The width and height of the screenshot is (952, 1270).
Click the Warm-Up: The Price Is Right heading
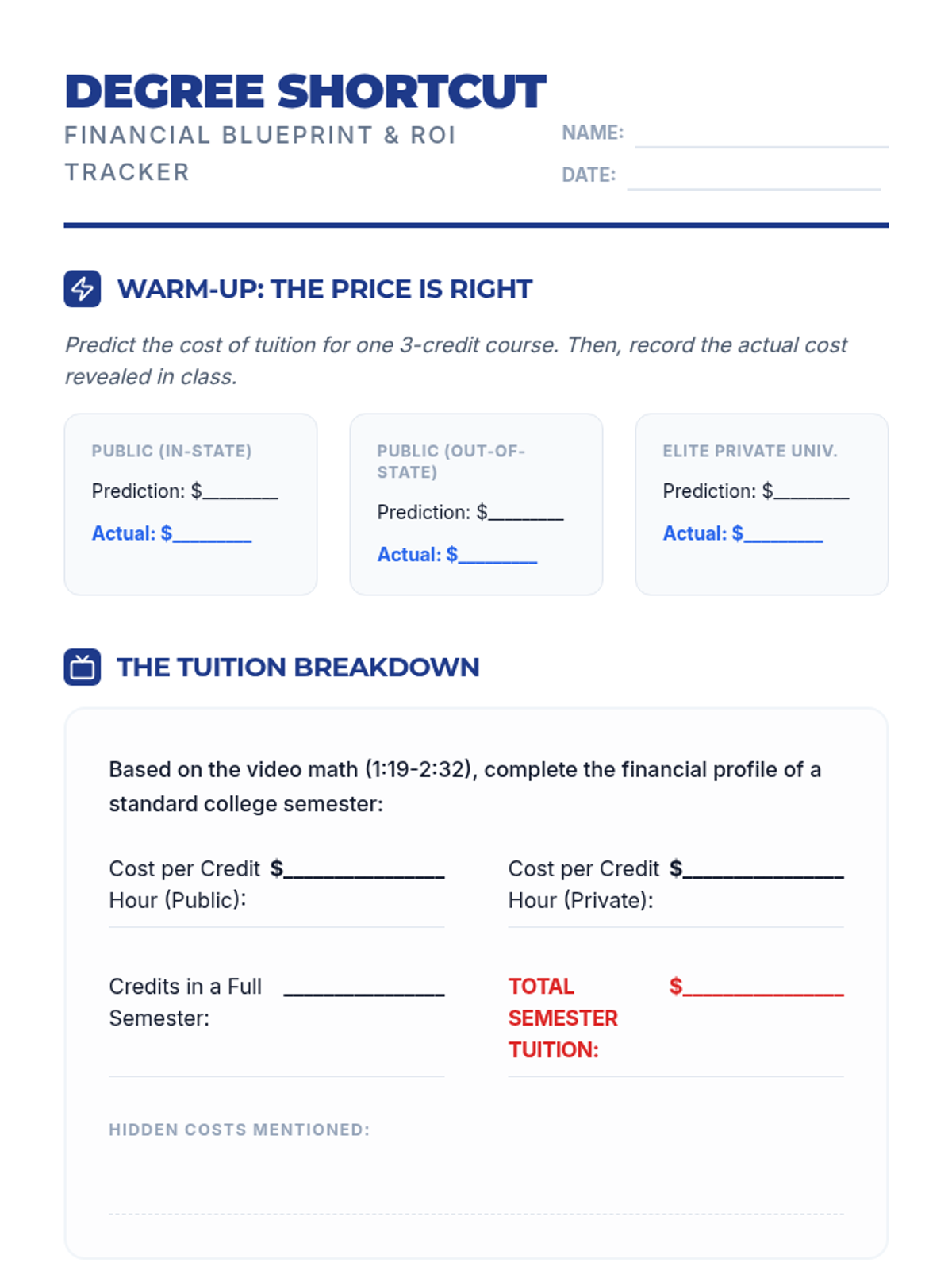coord(324,289)
